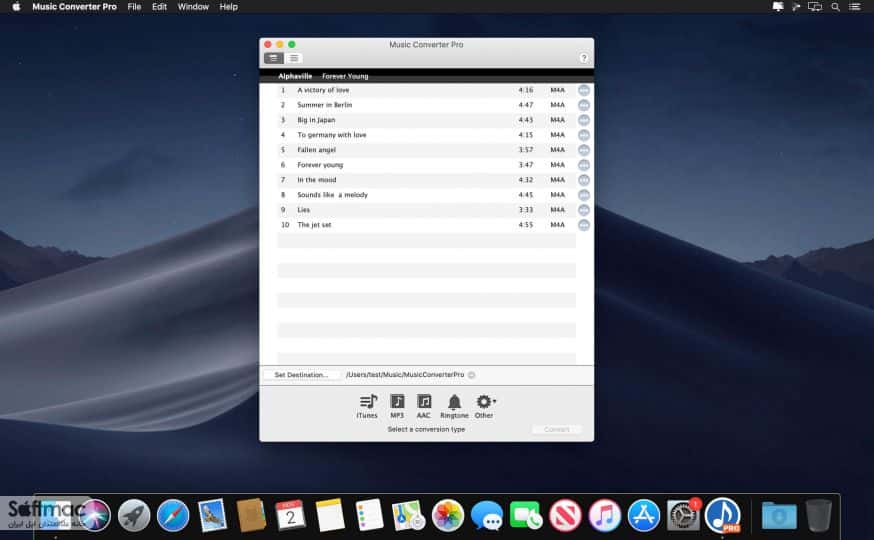
Task: Switch to plain list view
Action: click(294, 58)
